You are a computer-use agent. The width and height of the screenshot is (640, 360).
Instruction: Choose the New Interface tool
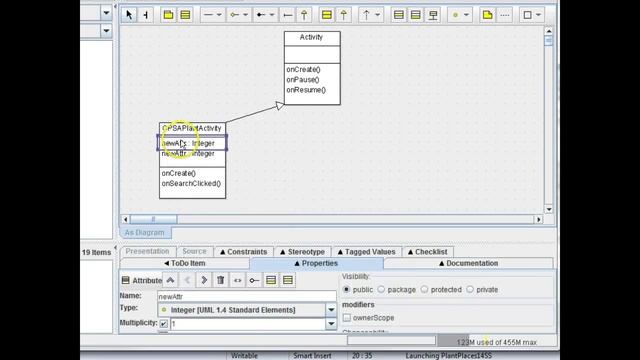pos(327,15)
